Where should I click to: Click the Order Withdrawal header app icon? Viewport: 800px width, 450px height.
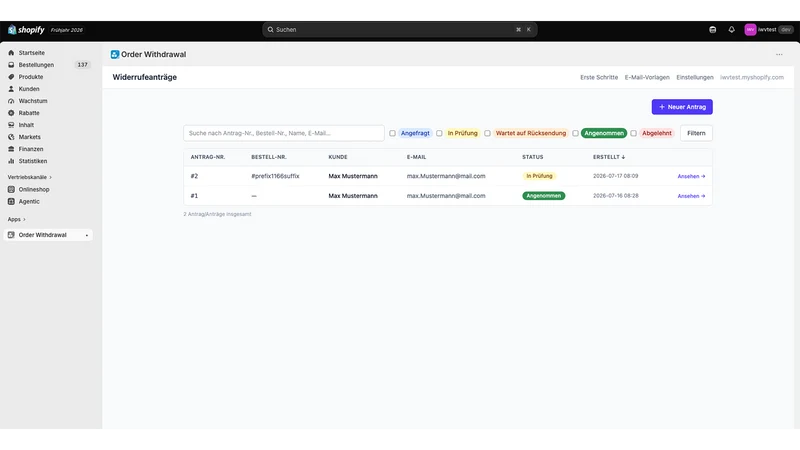115,55
